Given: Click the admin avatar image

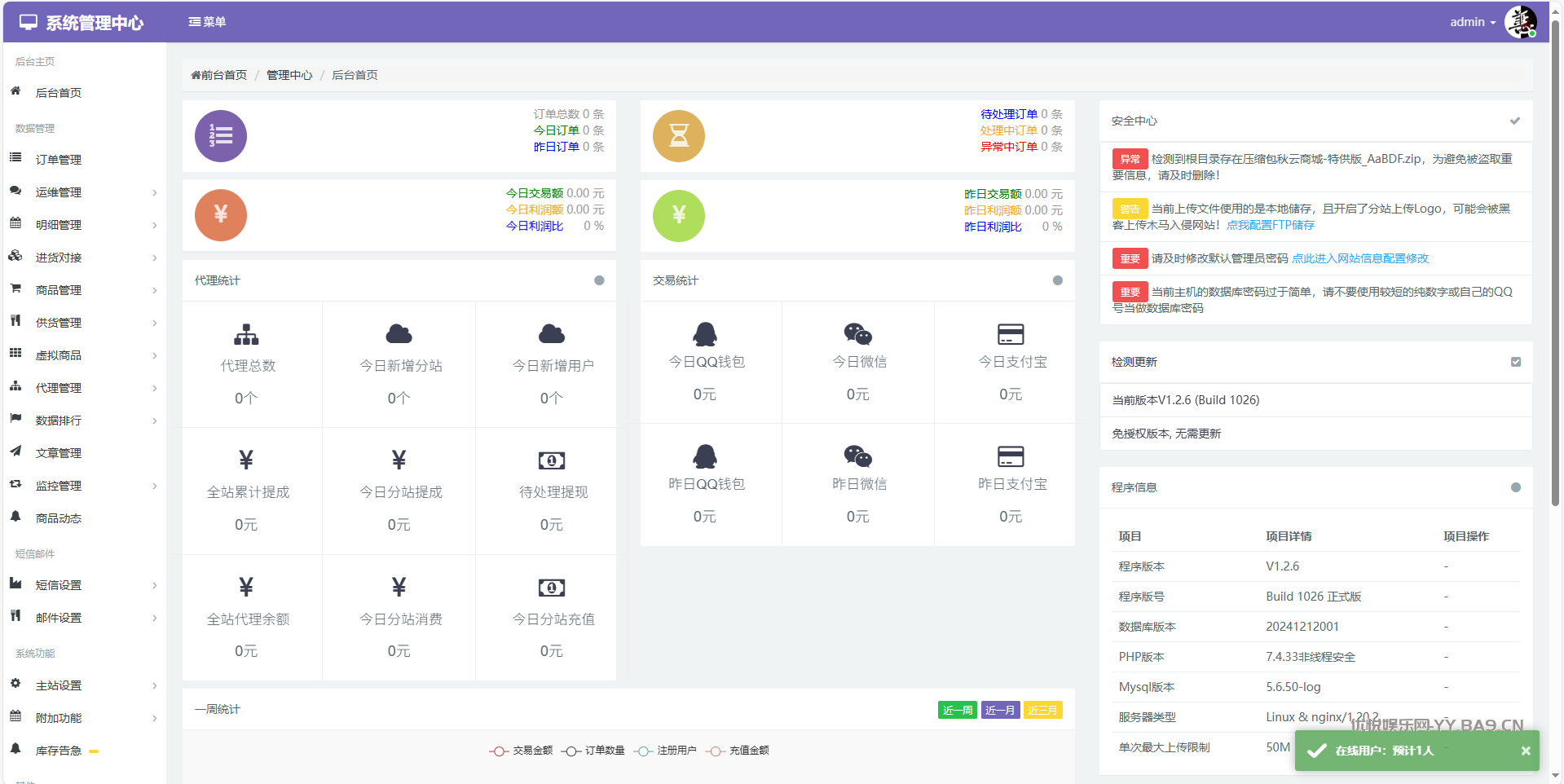Looking at the screenshot, I should pyautogui.click(x=1520, y=22).
